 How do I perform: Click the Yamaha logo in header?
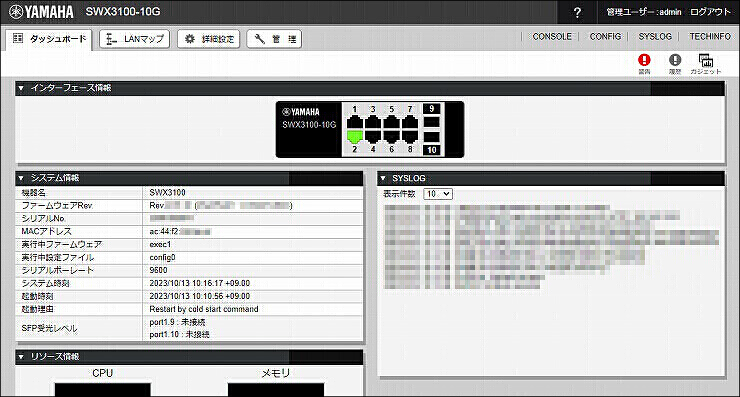pos(41,12)
